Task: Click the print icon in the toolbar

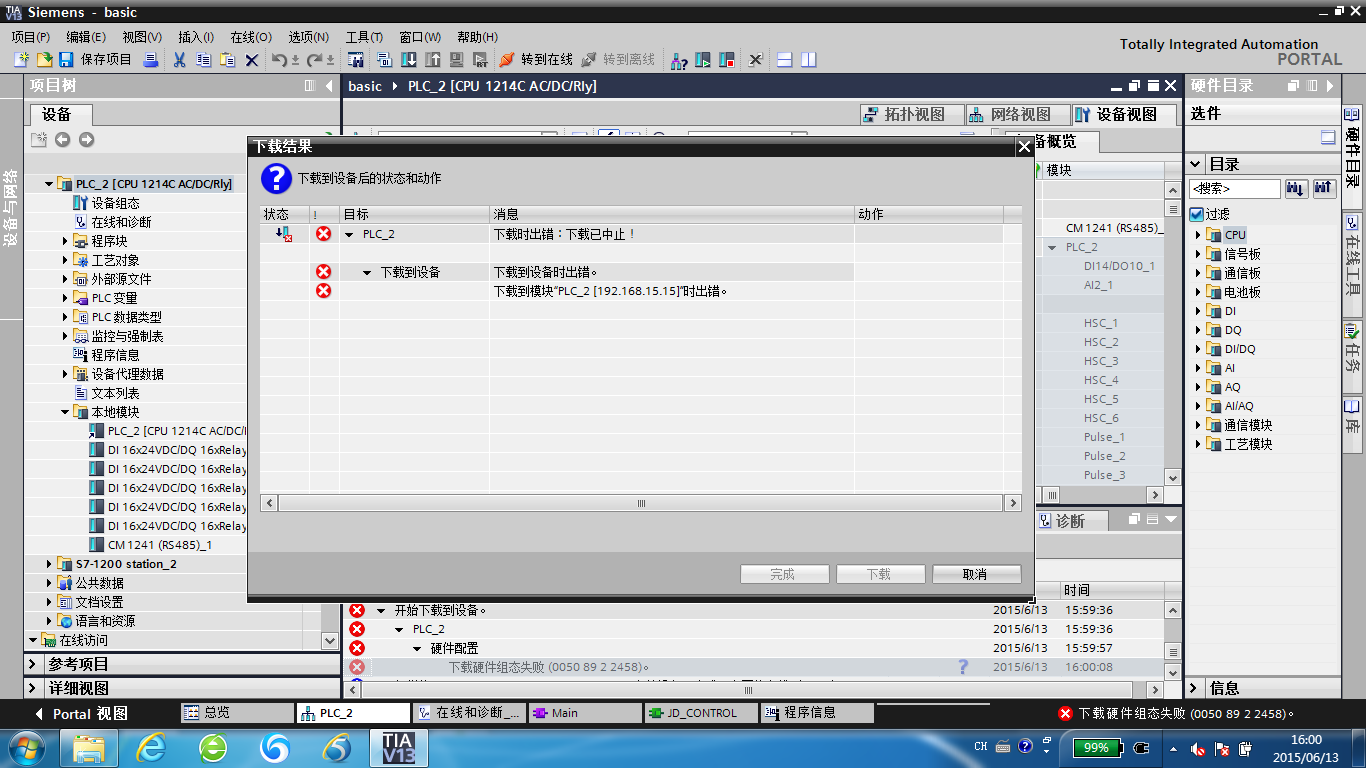Action: tap(150, 60)
